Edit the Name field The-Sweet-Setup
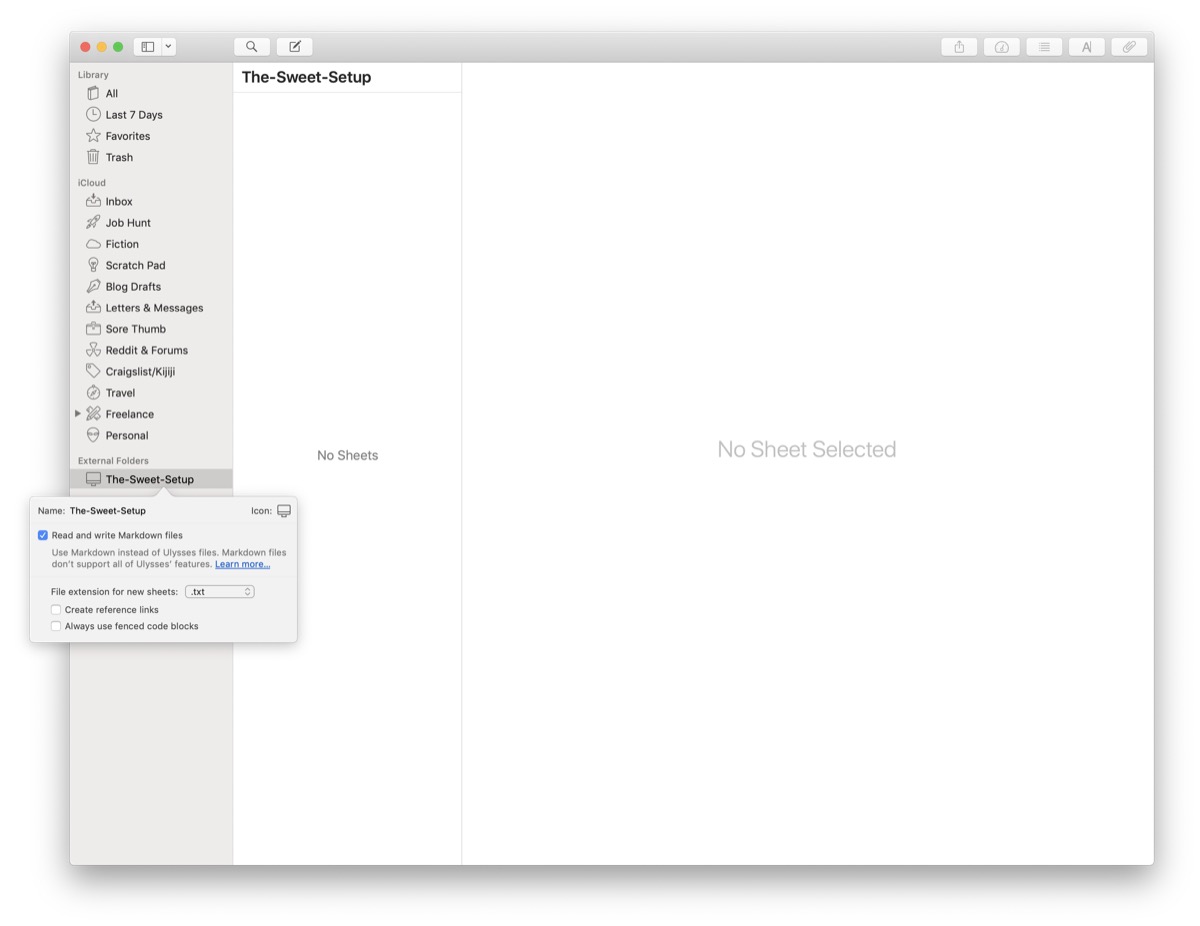The width and height of the screenshot is (1200, 926). click(x=108, y=511)
